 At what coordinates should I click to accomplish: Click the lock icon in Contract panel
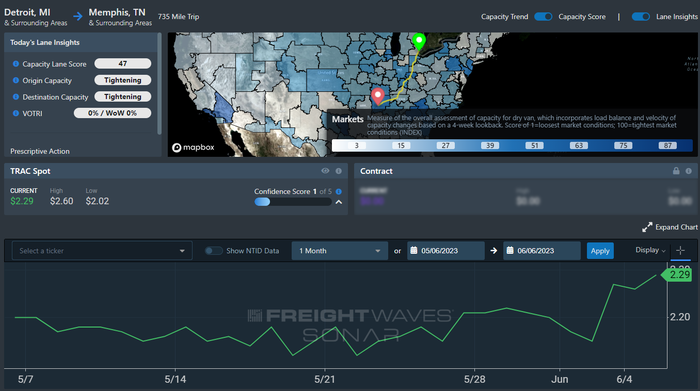coord(676,171)
